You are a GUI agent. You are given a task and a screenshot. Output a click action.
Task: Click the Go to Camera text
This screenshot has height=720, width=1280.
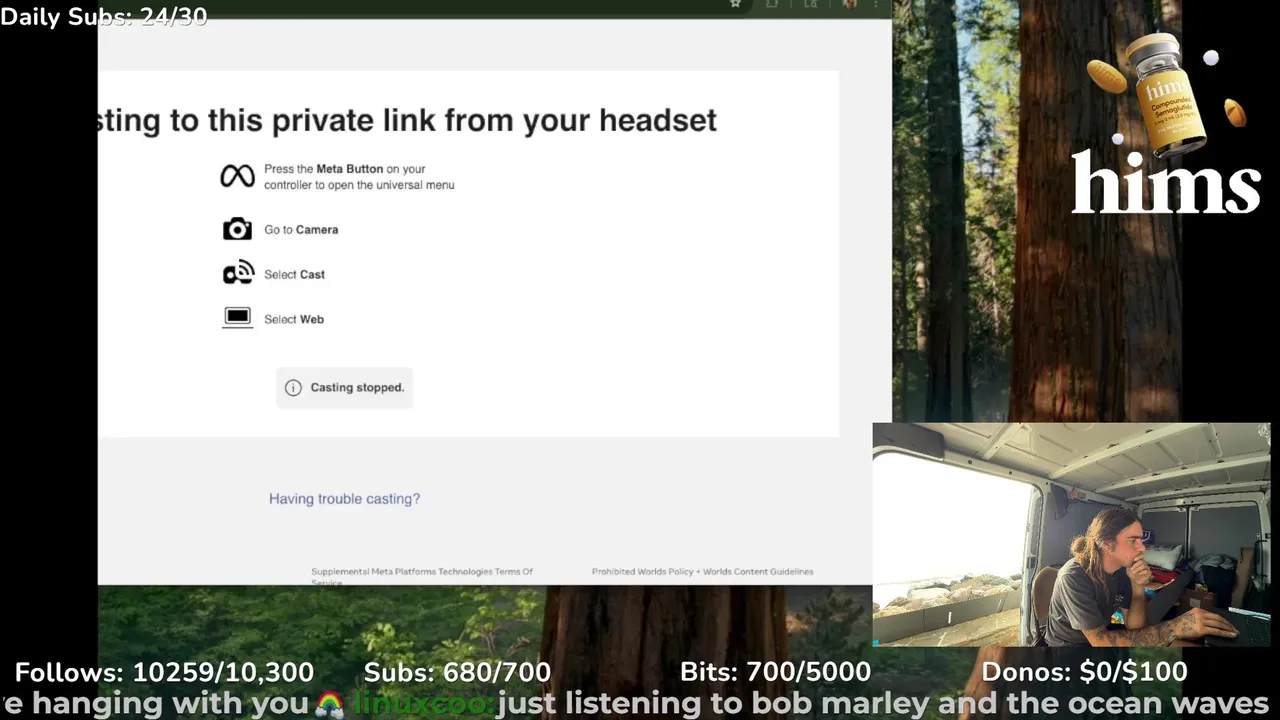click(301, 230)
